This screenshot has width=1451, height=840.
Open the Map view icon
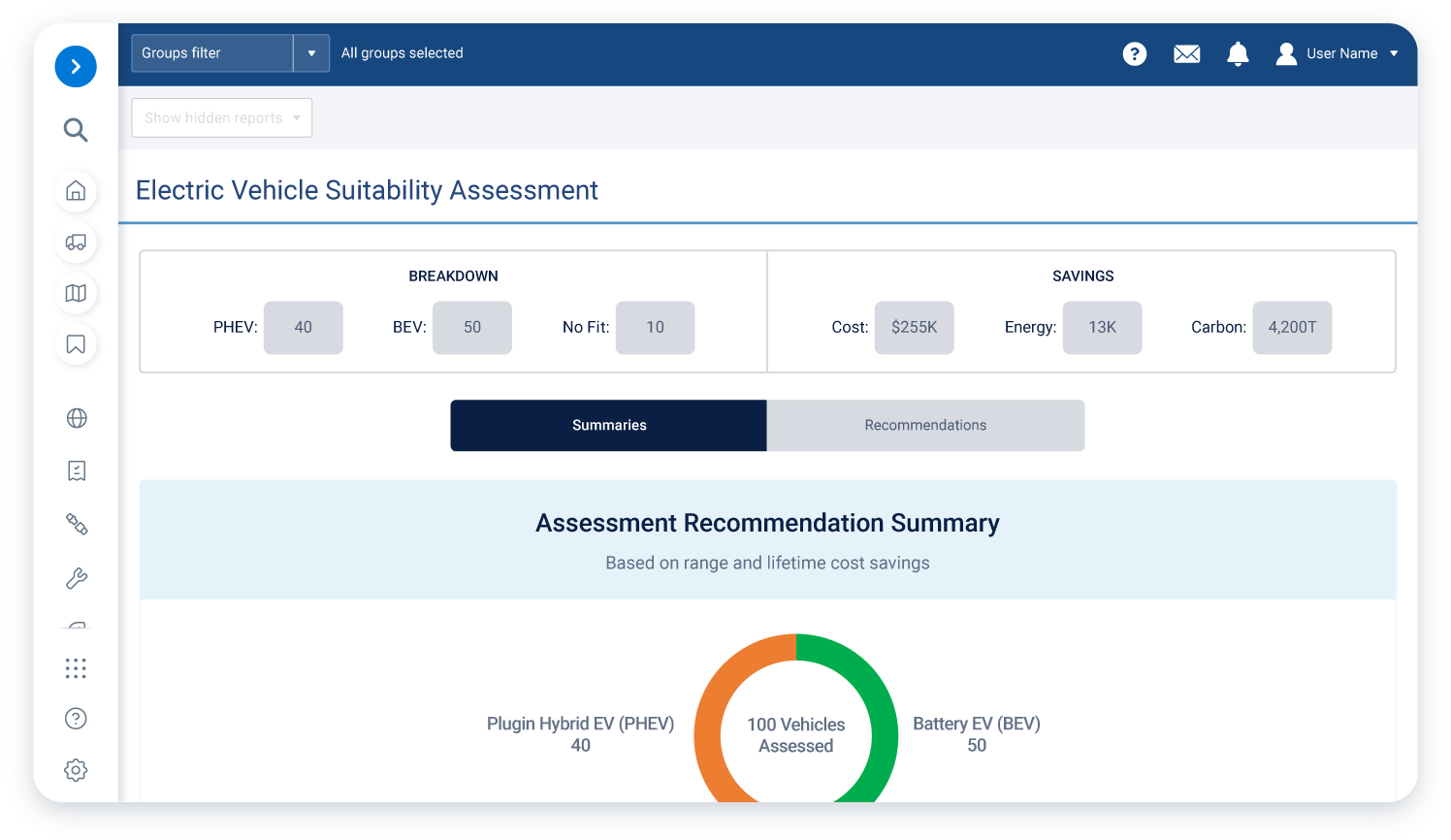tap(76, 293)
